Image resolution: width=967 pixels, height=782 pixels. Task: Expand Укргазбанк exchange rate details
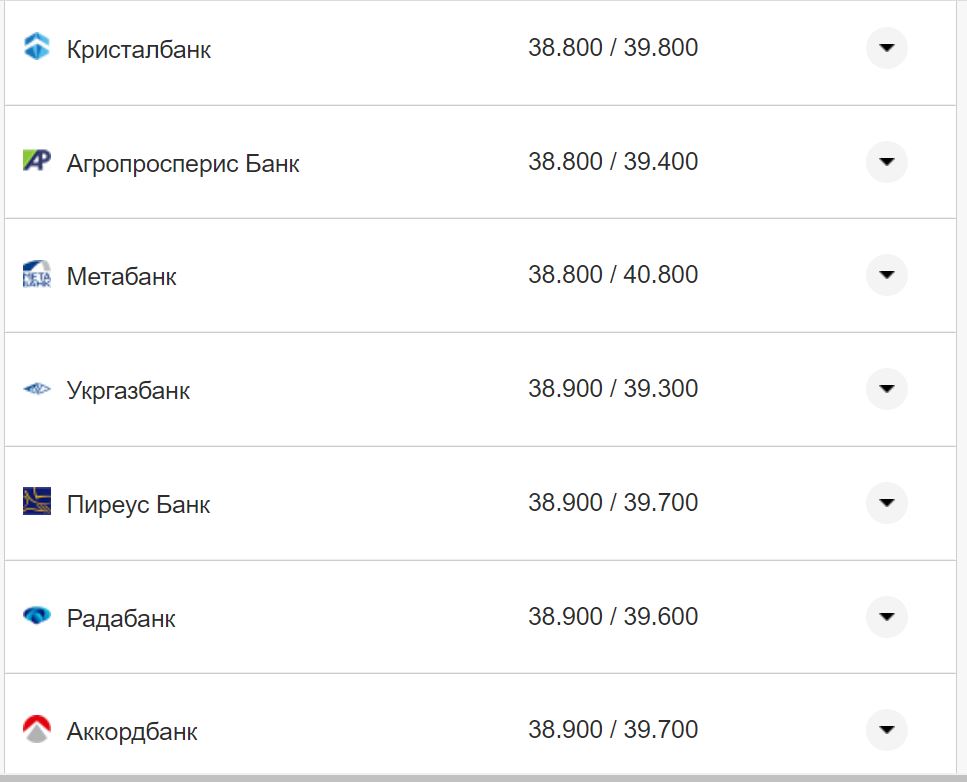[886, 389]
